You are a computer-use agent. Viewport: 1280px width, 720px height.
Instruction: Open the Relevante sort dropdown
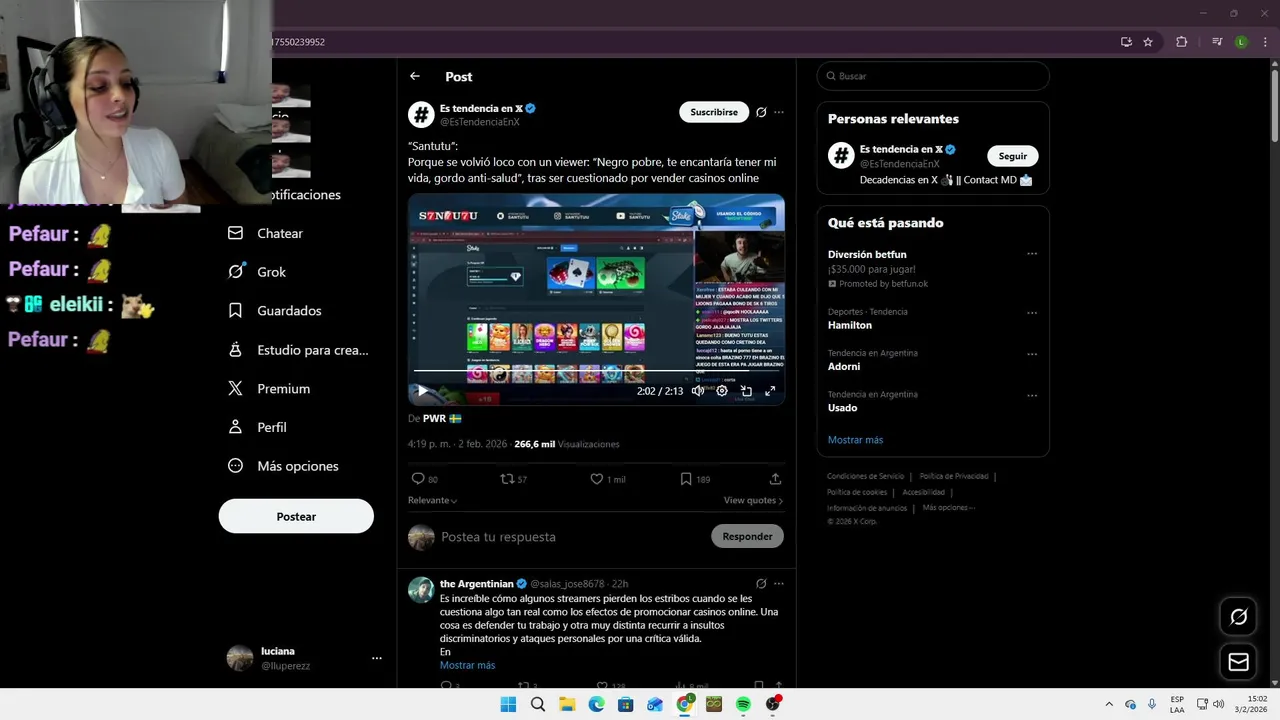point(433,500)
